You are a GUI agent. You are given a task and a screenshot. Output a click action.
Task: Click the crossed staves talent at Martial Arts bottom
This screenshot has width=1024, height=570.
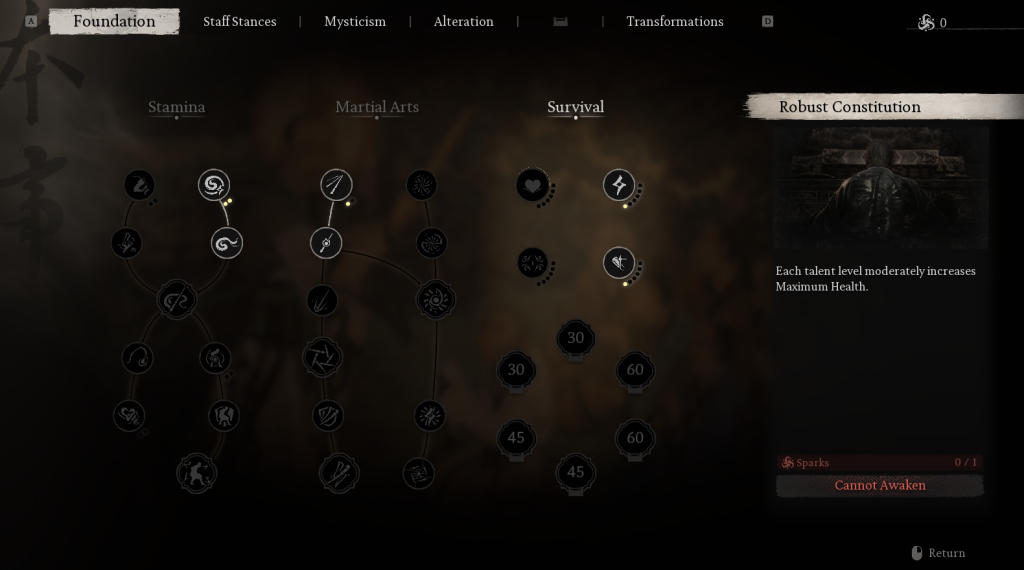click(x=339, y=473)
